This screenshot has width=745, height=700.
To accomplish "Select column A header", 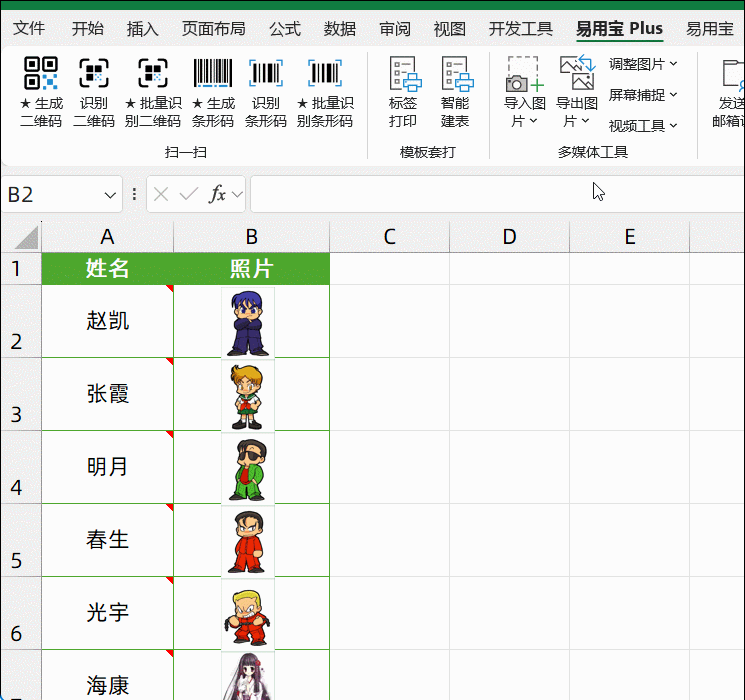I will point(107,237).
